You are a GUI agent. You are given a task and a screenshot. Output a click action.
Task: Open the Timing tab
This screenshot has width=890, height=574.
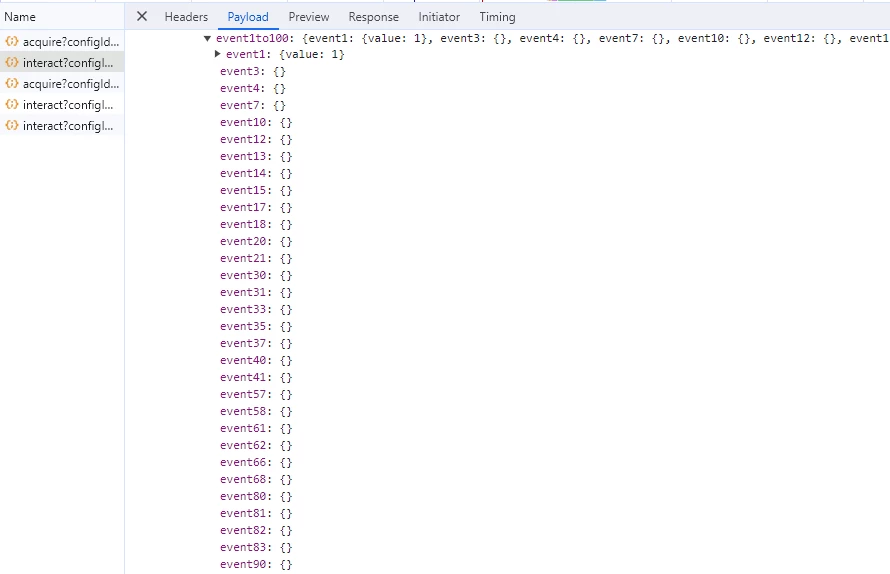(x=497, y=17)
